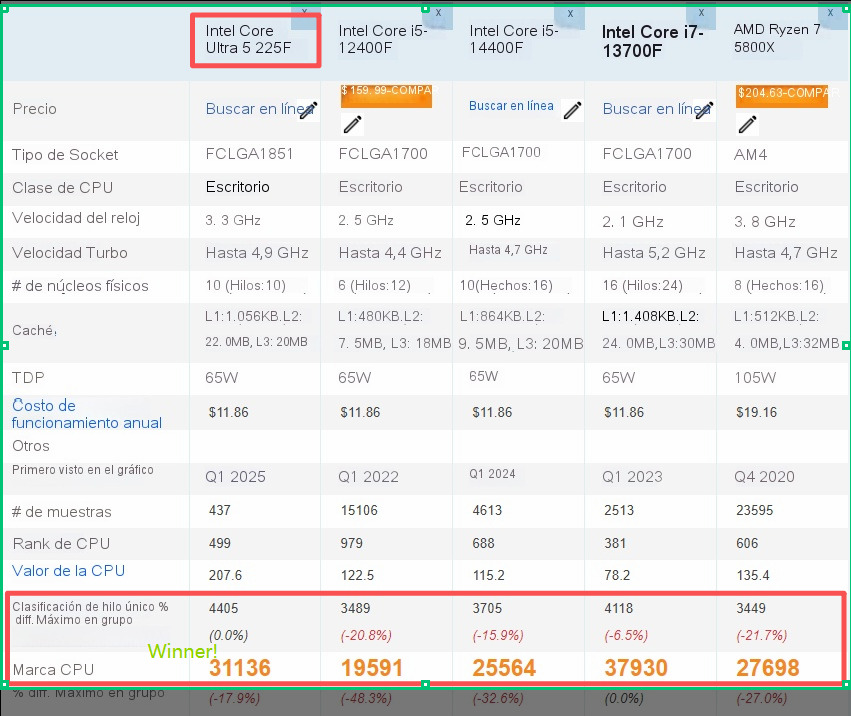Select the CPU value 207.6 cell
This screenshot has height=716, width=851.
225,575
